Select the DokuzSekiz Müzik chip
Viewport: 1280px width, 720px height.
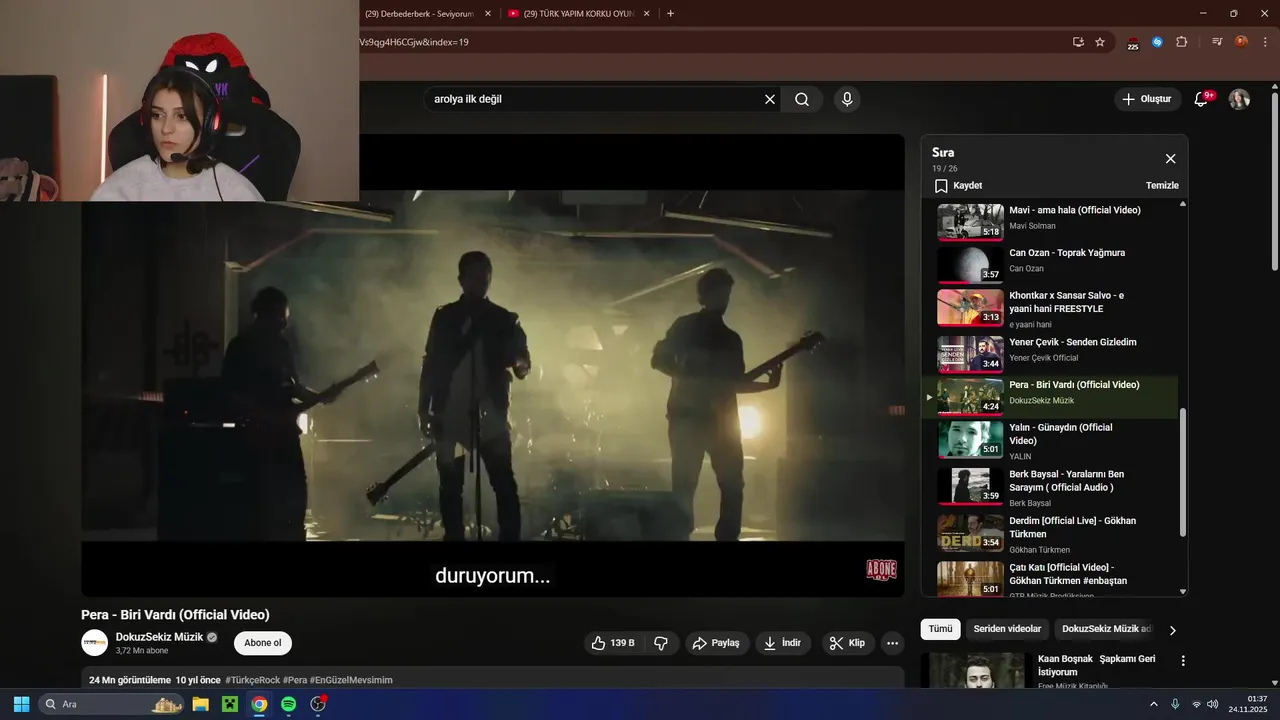click(1105, 629)
